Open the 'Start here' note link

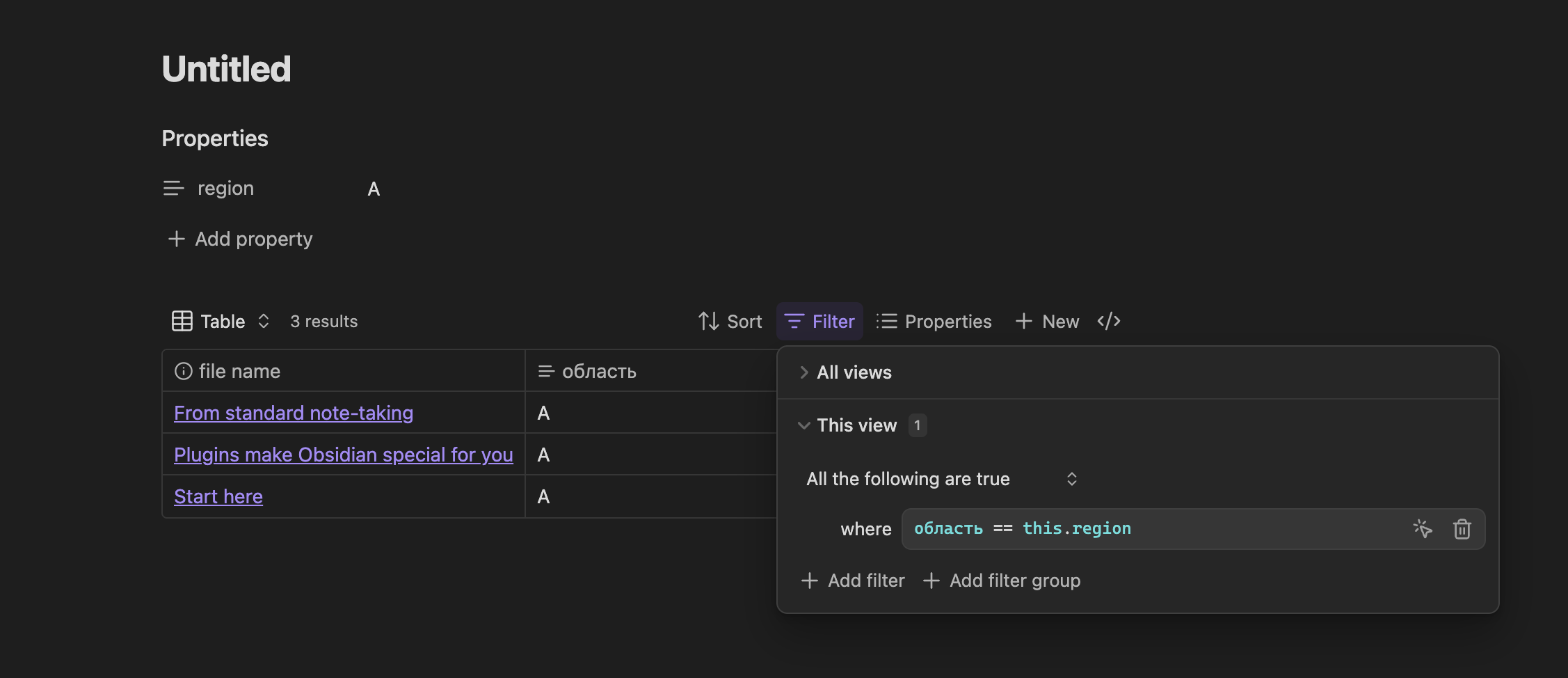(218, 496)
